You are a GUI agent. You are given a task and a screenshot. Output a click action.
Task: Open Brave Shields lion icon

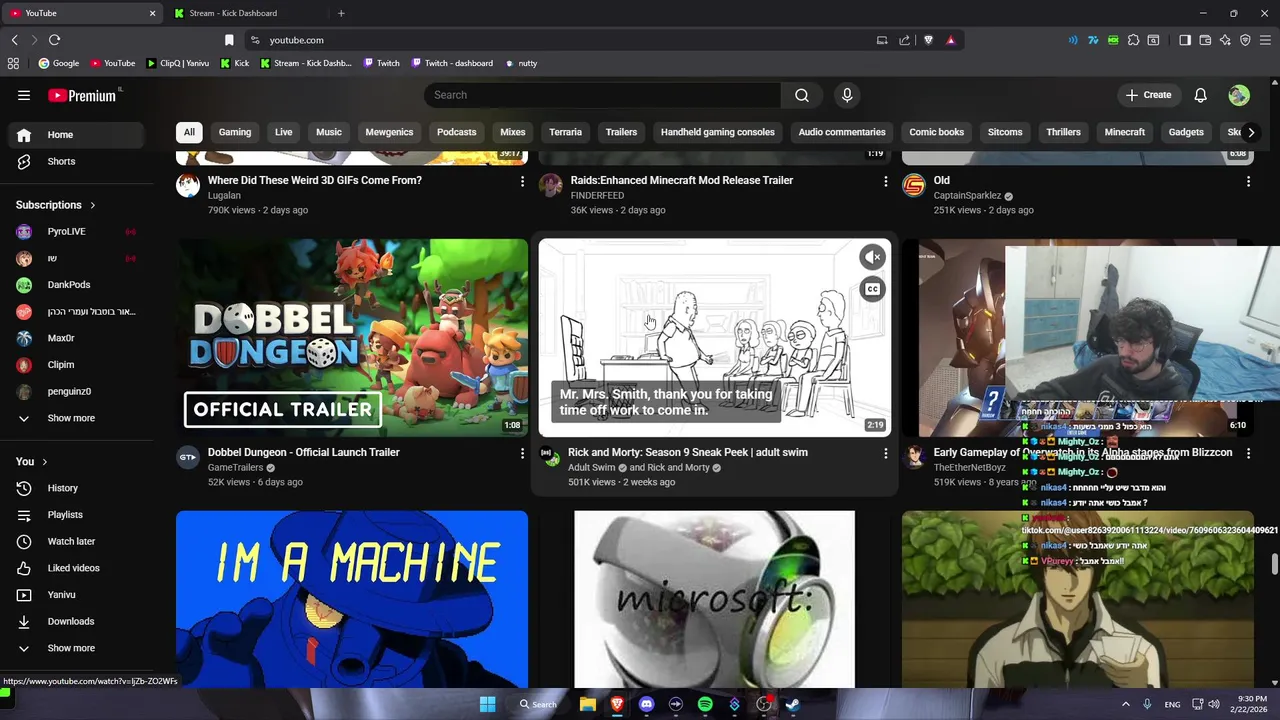coord(928,40)
